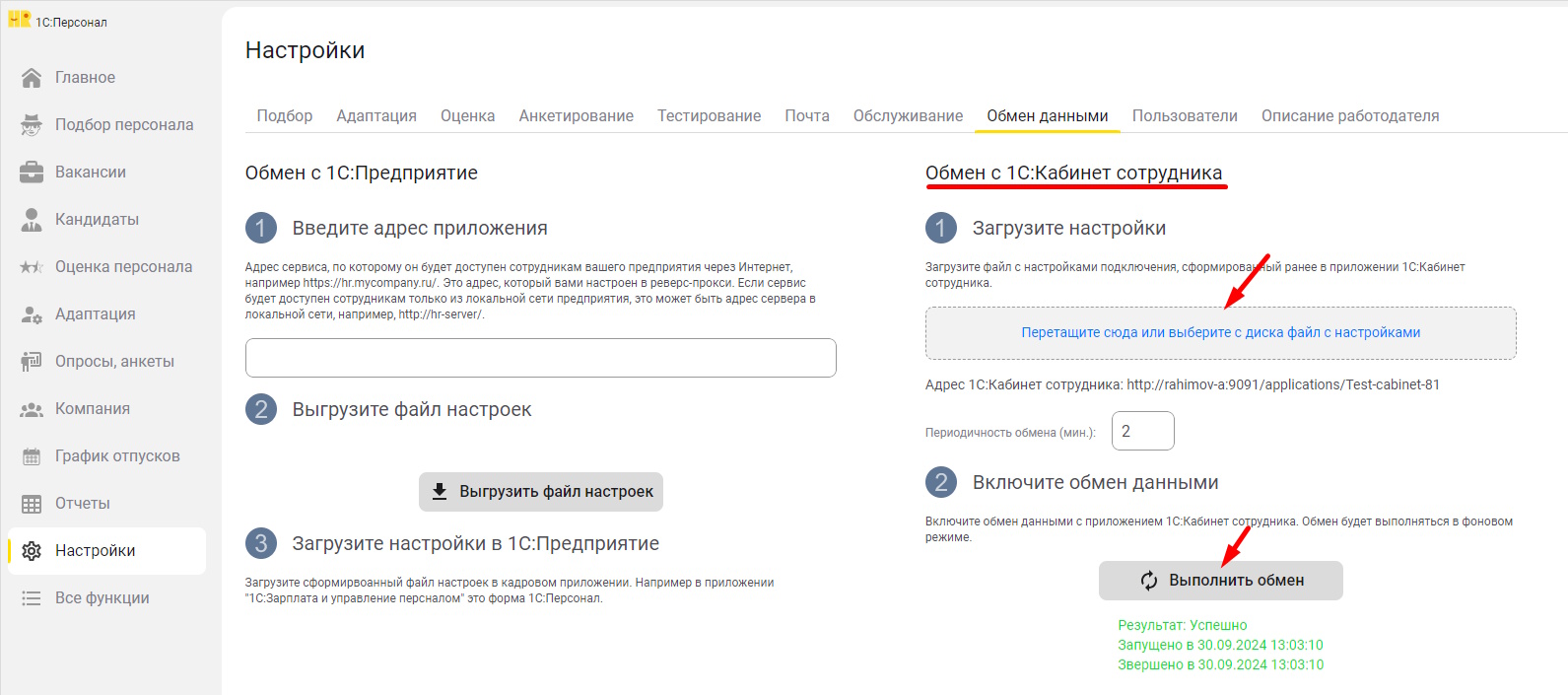Click the stars icon beside Оценка персонала
Image resolution: width=1568 pixels, height=695 pixels.
tap(32, 267)
